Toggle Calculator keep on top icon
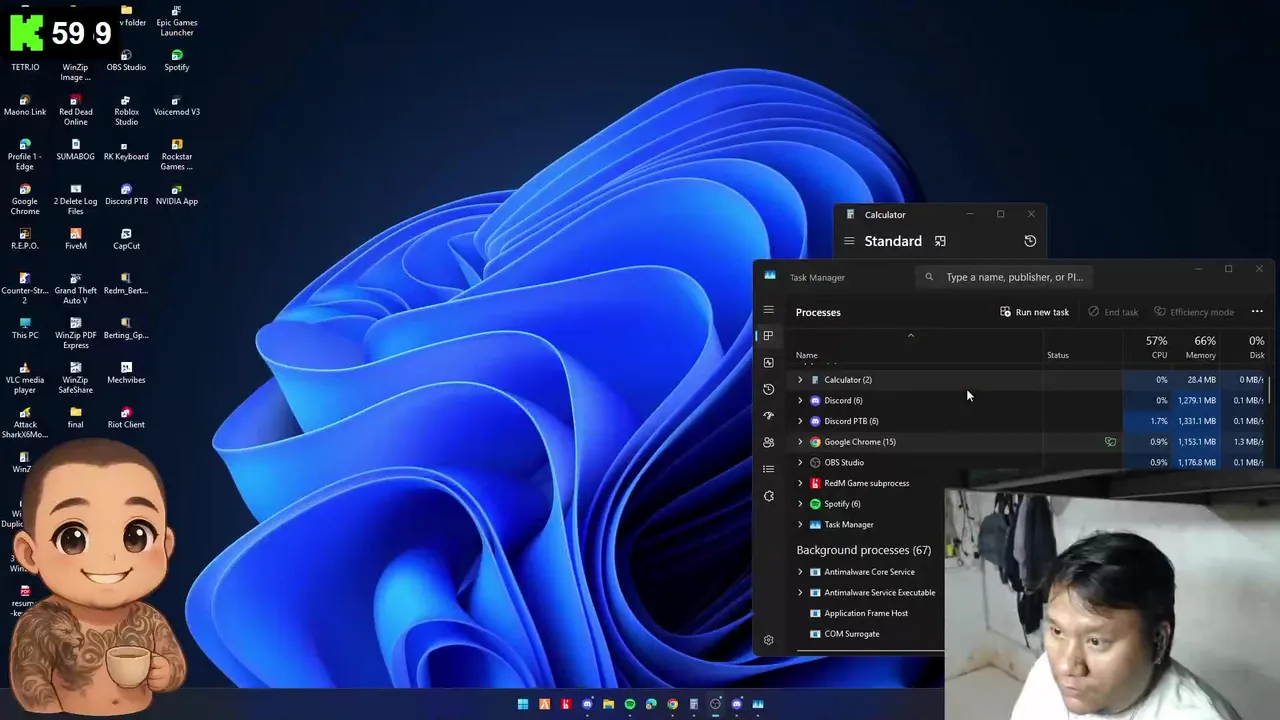The width and height of the screenshot is (1280, 720). coord(940,241)
